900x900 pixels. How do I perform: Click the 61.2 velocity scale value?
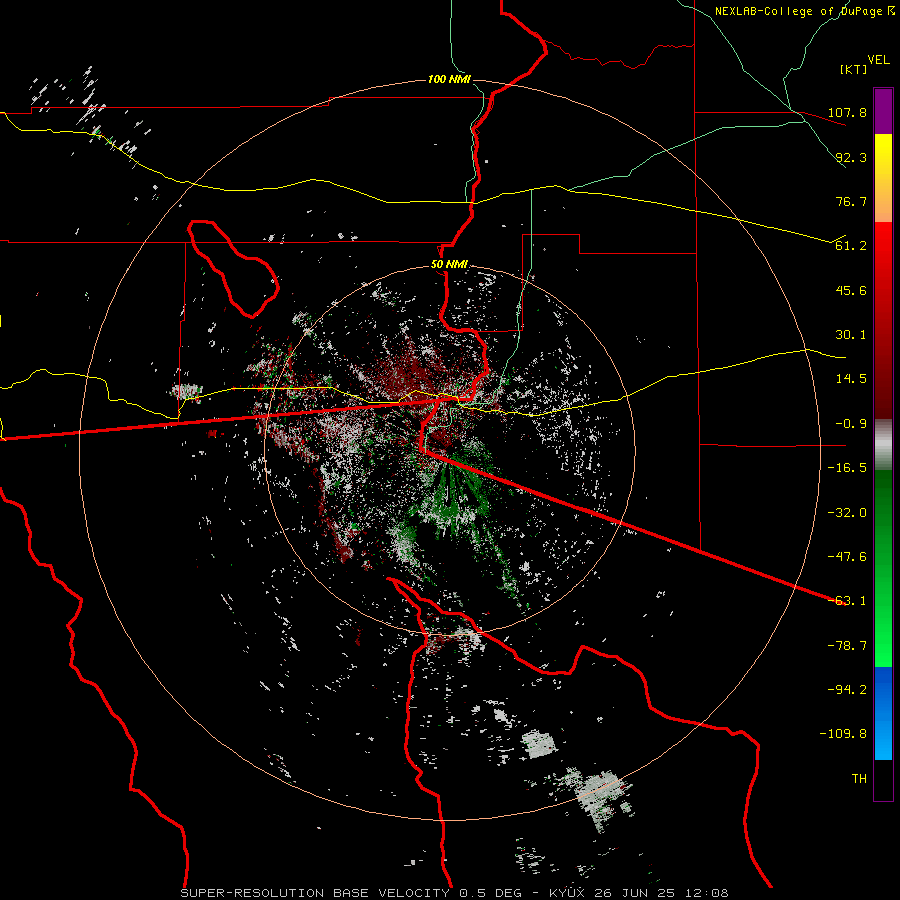[851, 246]
